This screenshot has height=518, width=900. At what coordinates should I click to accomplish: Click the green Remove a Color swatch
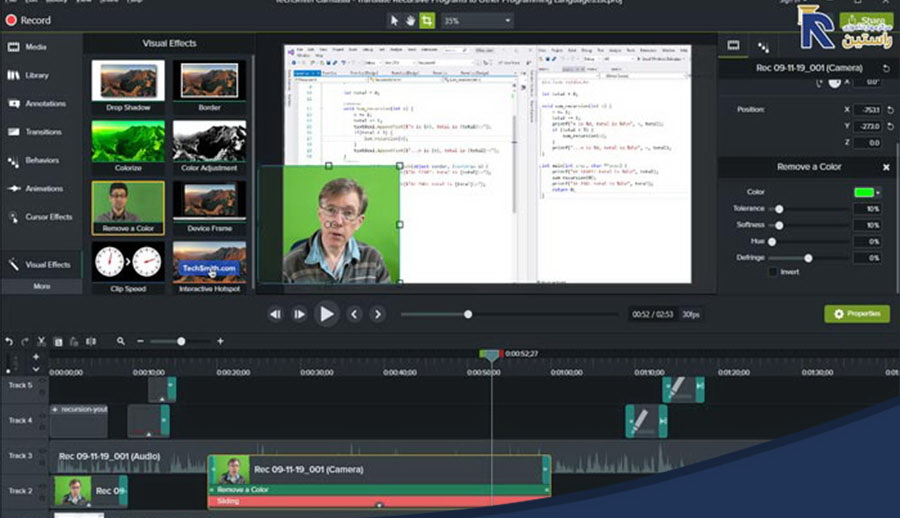[x=862, y=192]
